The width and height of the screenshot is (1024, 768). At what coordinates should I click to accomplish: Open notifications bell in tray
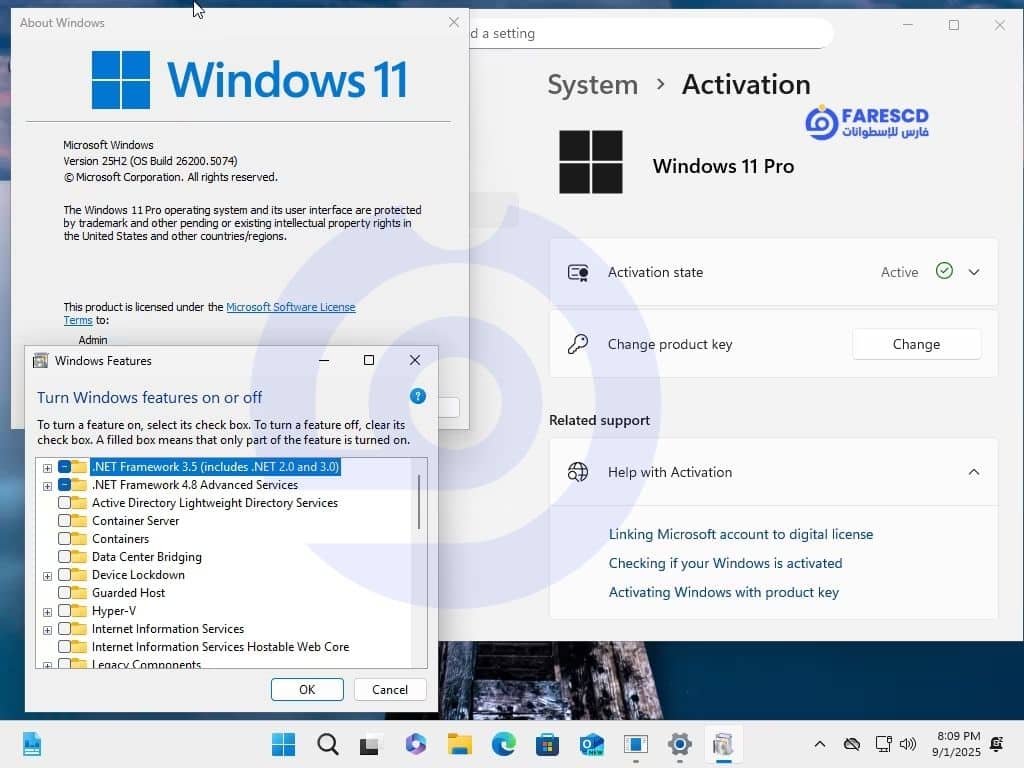click(997, 744)
